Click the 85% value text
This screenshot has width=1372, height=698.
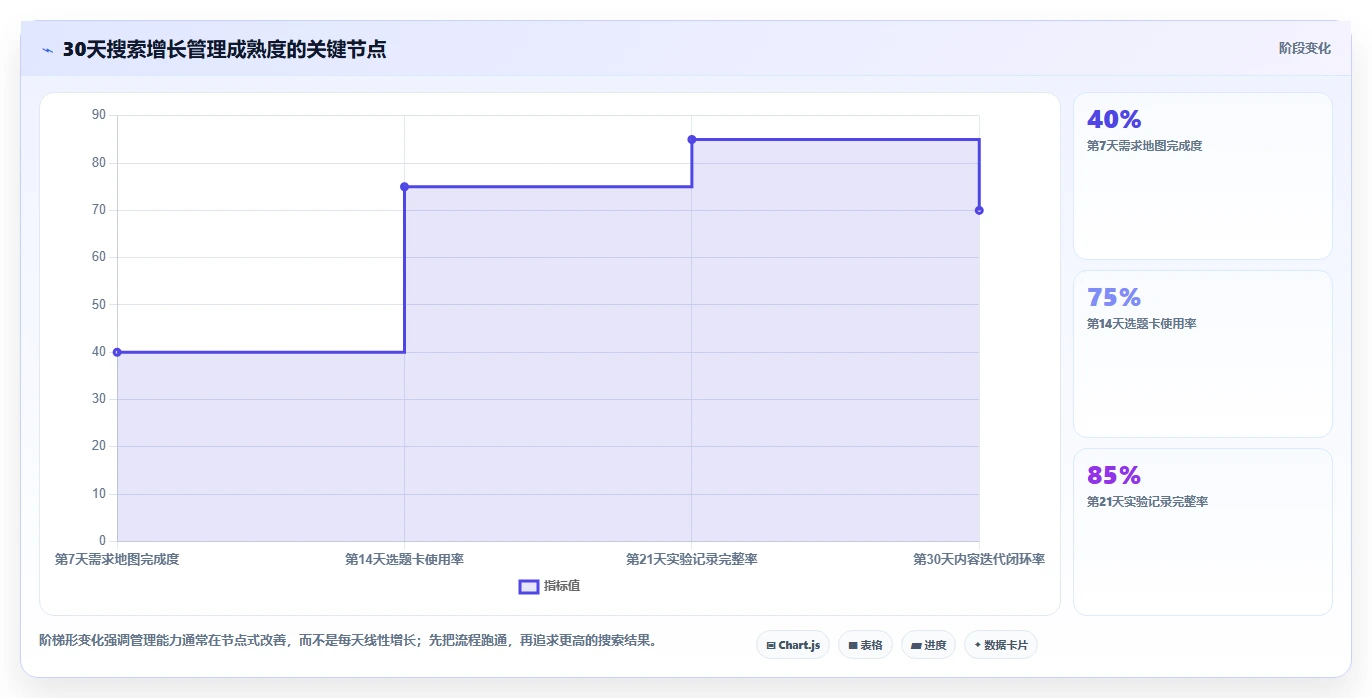point(1114,476)
